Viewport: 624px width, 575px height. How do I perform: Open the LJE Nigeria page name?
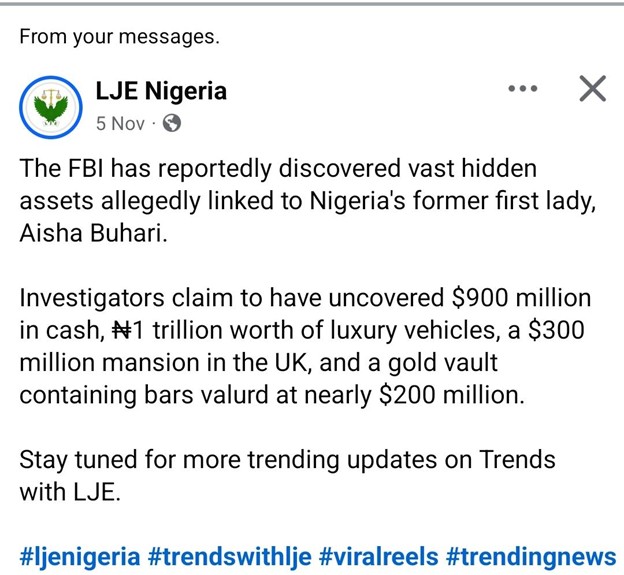click(x=161, y=92)
